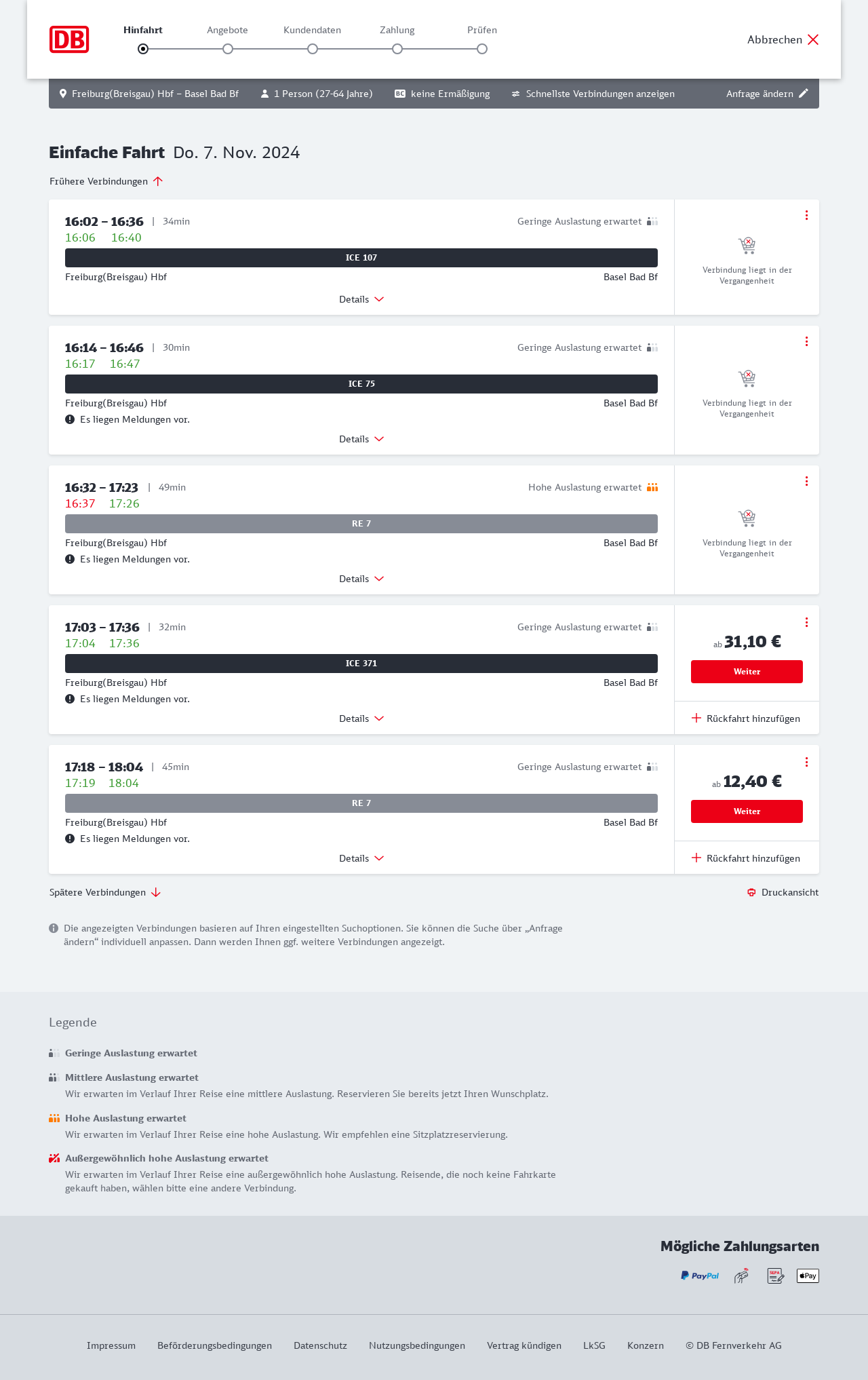The height and width of the screenshot is (1380, 868).
Task: Load Spätere Verbindungen
Action: click(105, 892)
